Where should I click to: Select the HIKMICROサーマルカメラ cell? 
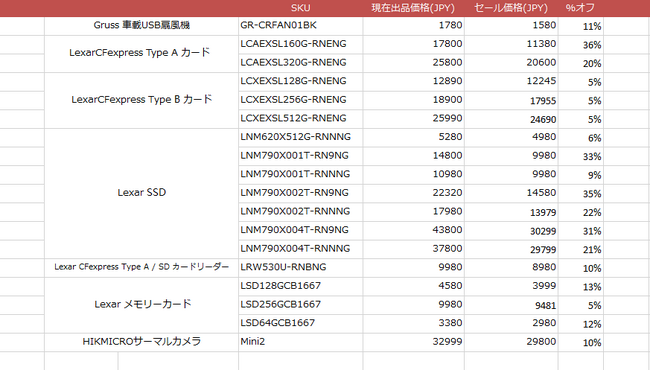click(141, 342)
